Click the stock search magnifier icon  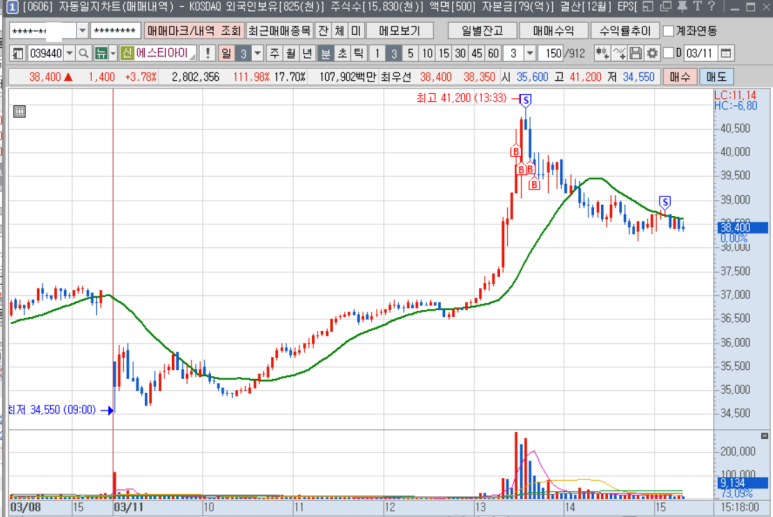[85, 52]
